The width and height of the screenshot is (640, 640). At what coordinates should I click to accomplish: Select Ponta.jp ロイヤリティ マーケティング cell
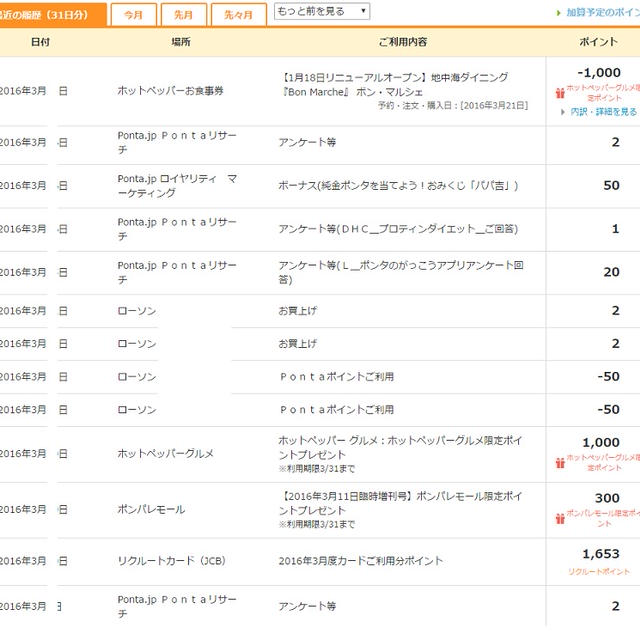(177, 186)
